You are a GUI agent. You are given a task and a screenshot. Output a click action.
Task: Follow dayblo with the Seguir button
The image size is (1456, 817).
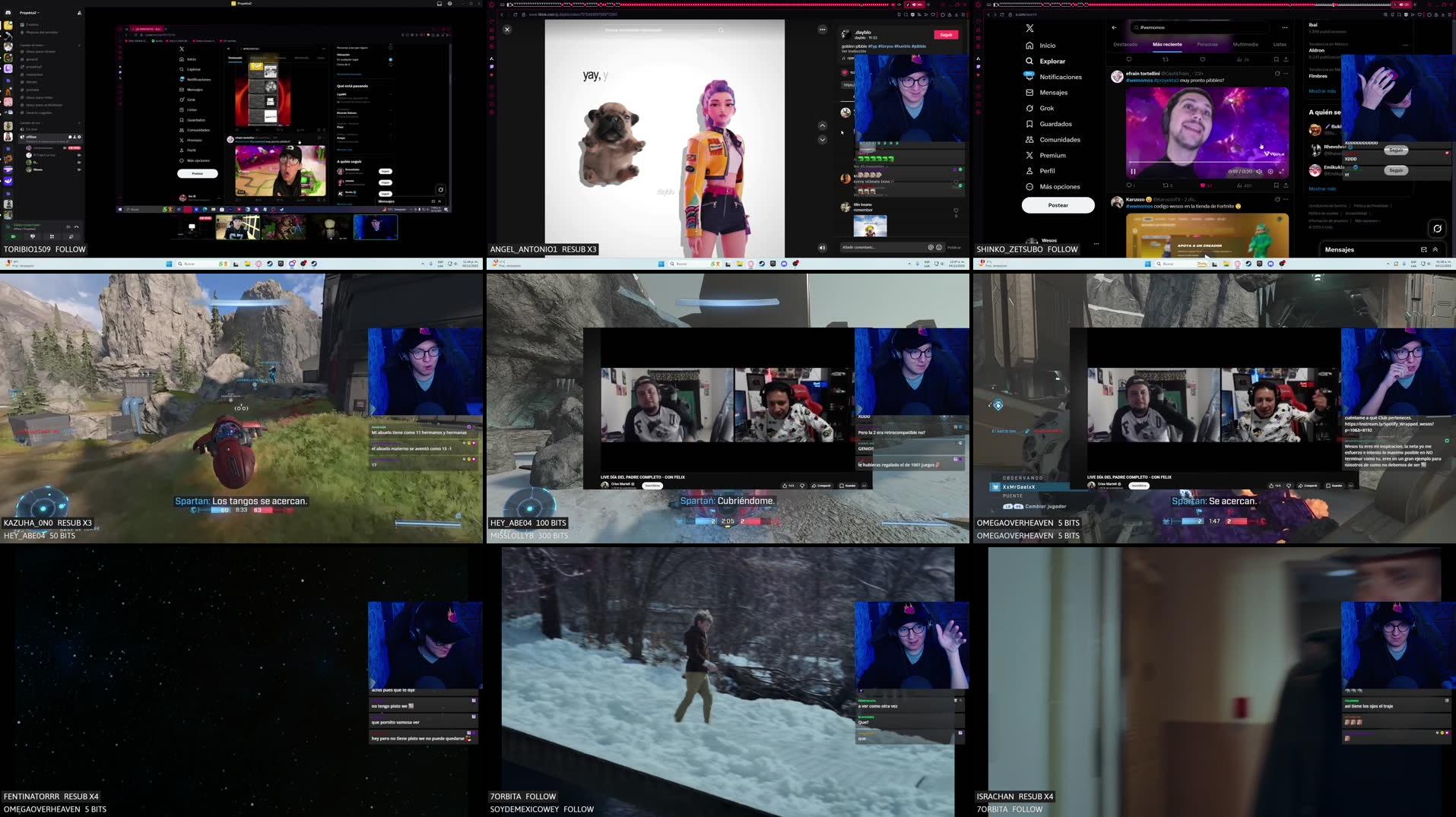point(945,34)
